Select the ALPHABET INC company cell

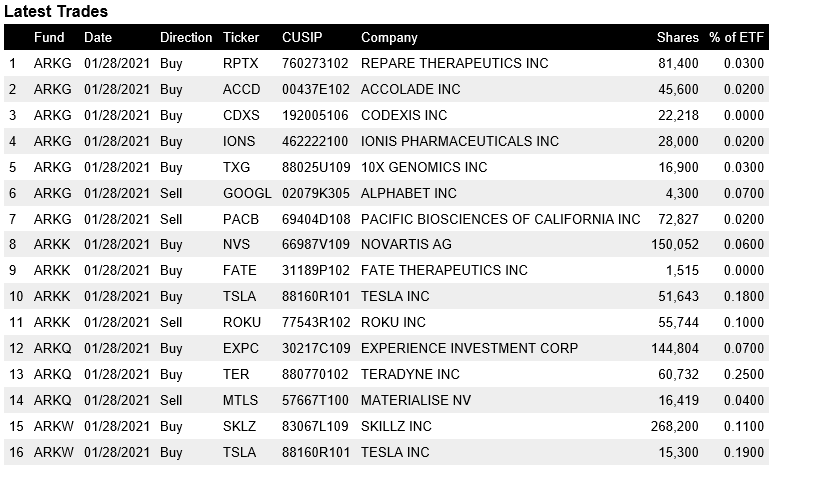pyautogui.click(x=408, y=193)
